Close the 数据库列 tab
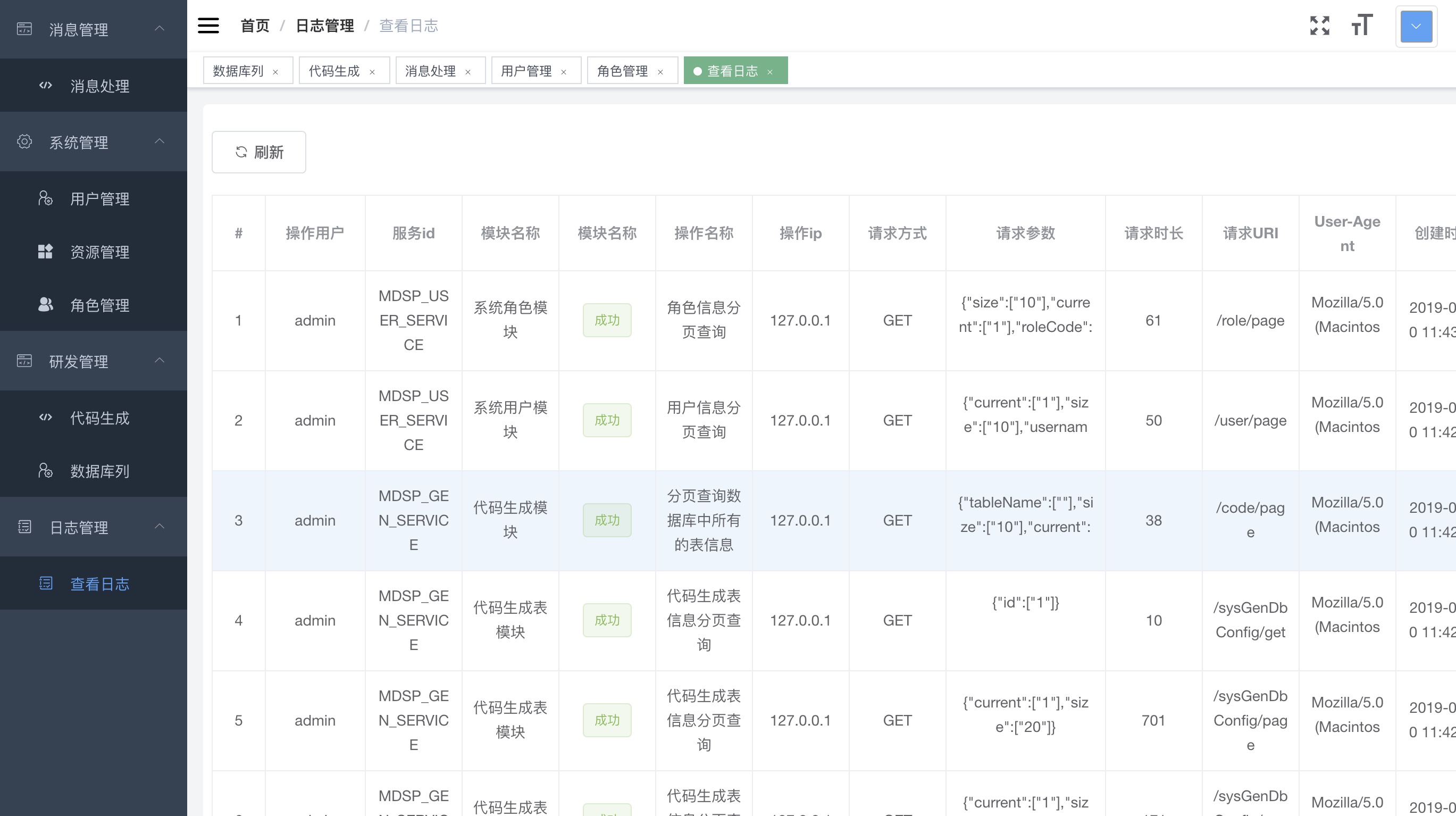Viewport: 1456px width, 816px height. pyautogui.click(x=276, y=72)
